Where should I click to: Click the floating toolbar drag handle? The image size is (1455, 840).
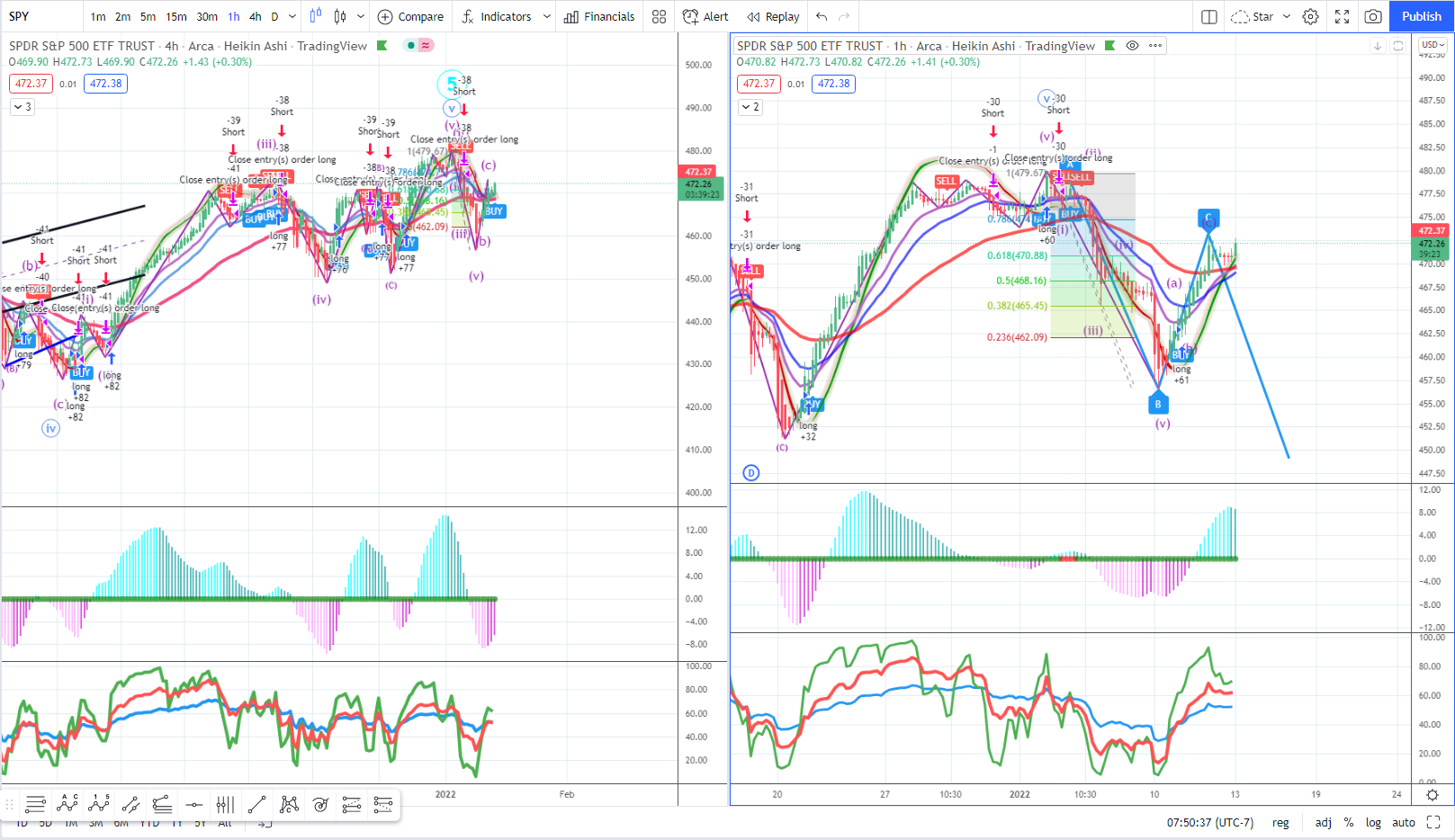coord(10,804)
